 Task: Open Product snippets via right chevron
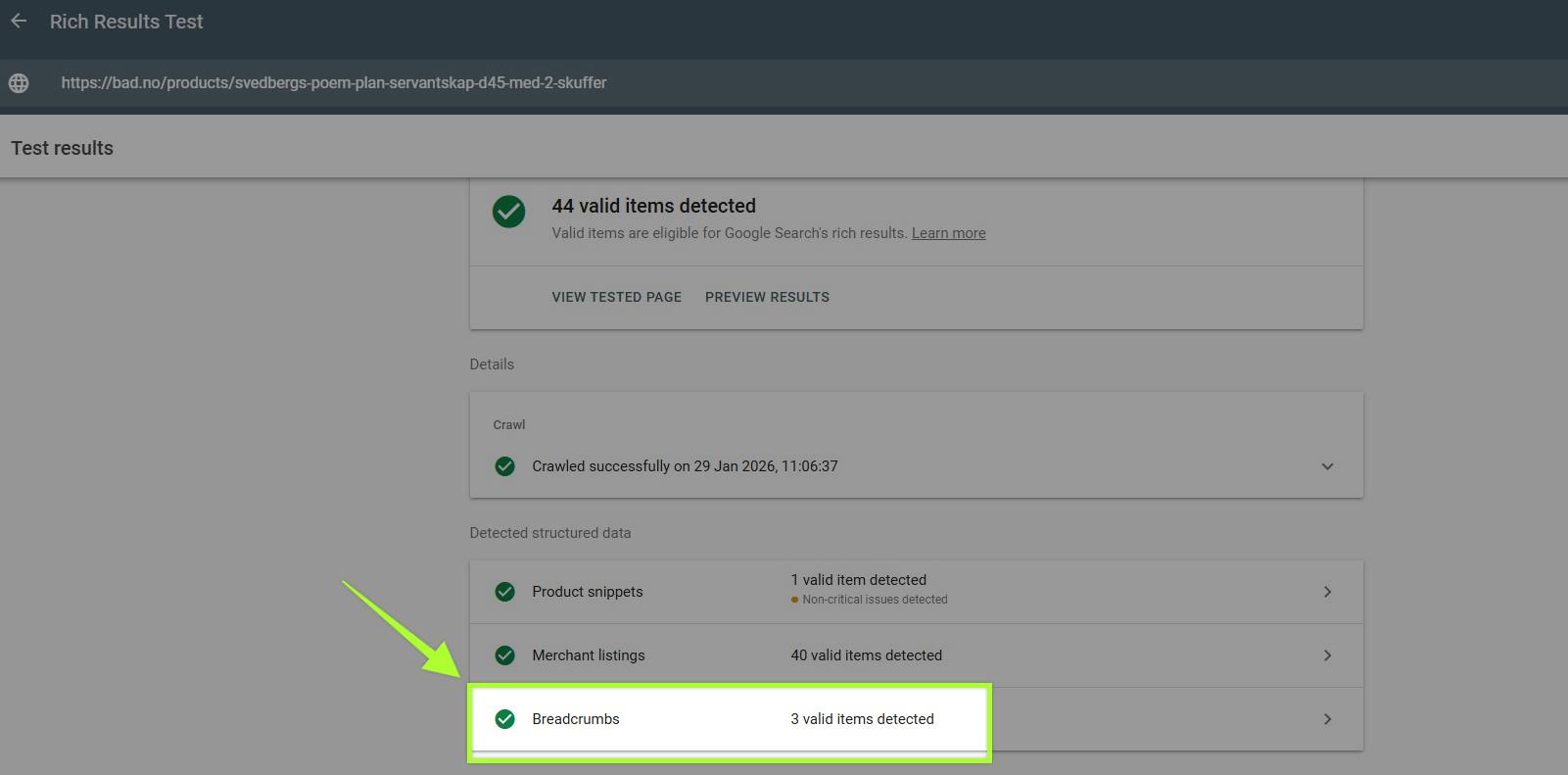(1327, 592)
